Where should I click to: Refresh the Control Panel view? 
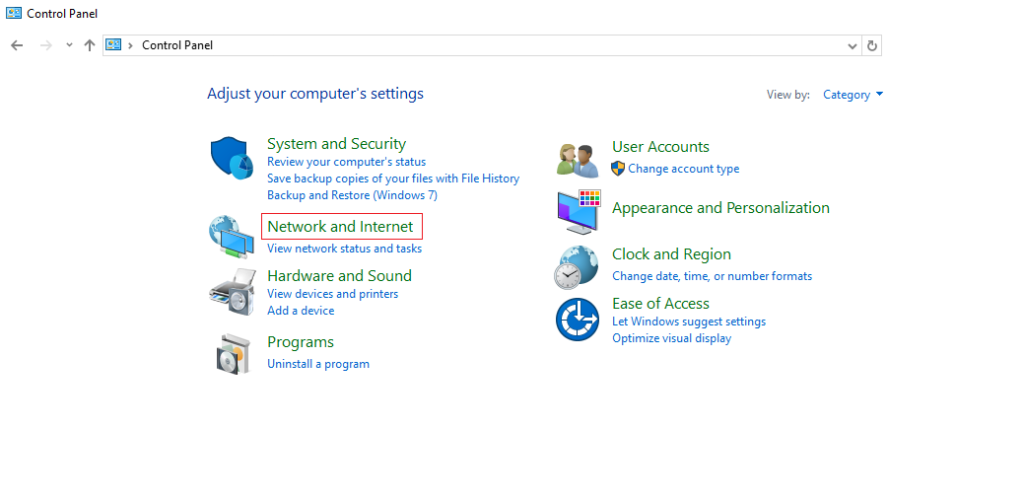[x=872, y=46]
